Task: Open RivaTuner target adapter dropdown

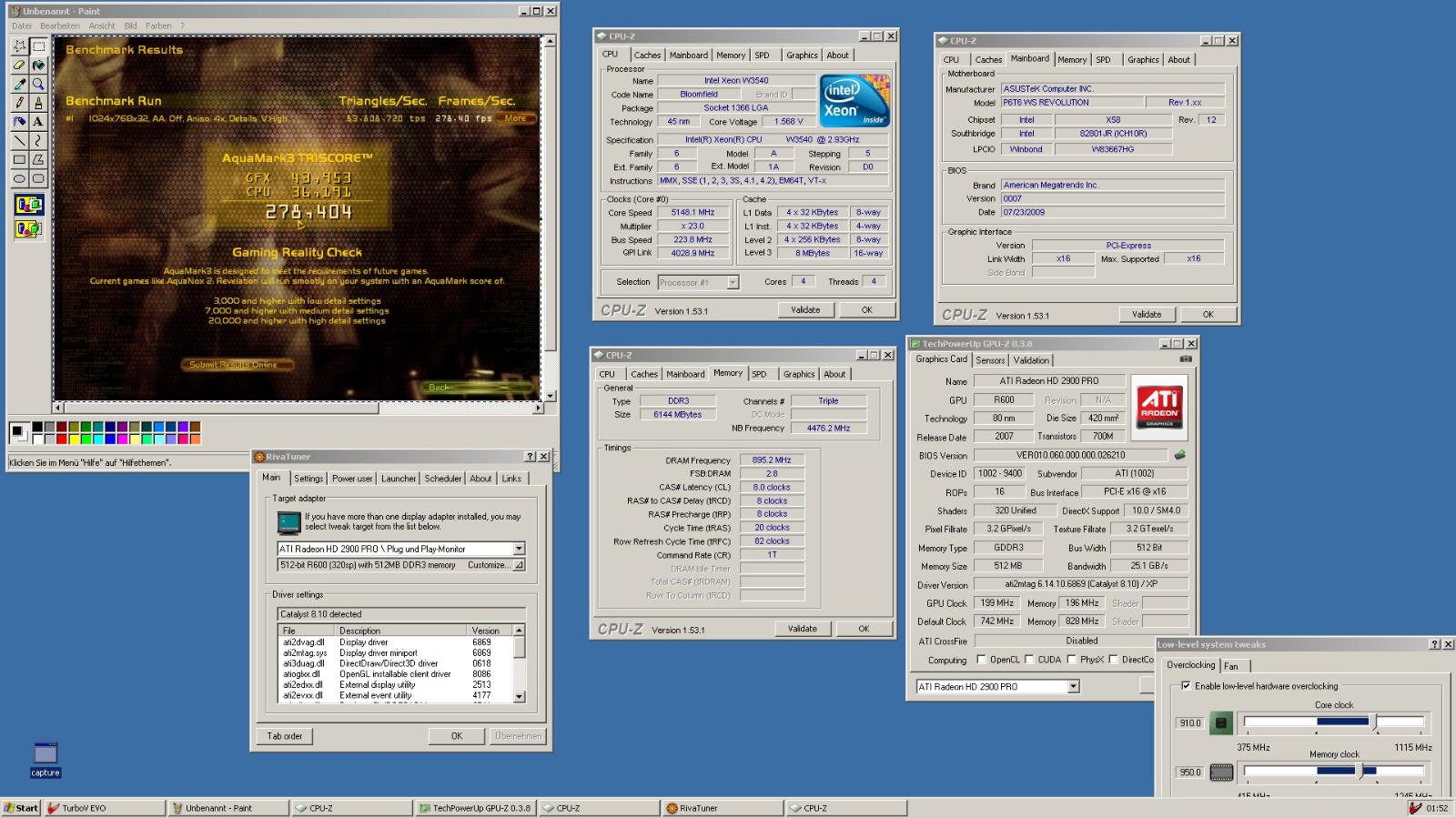Action: pos(519,549)
